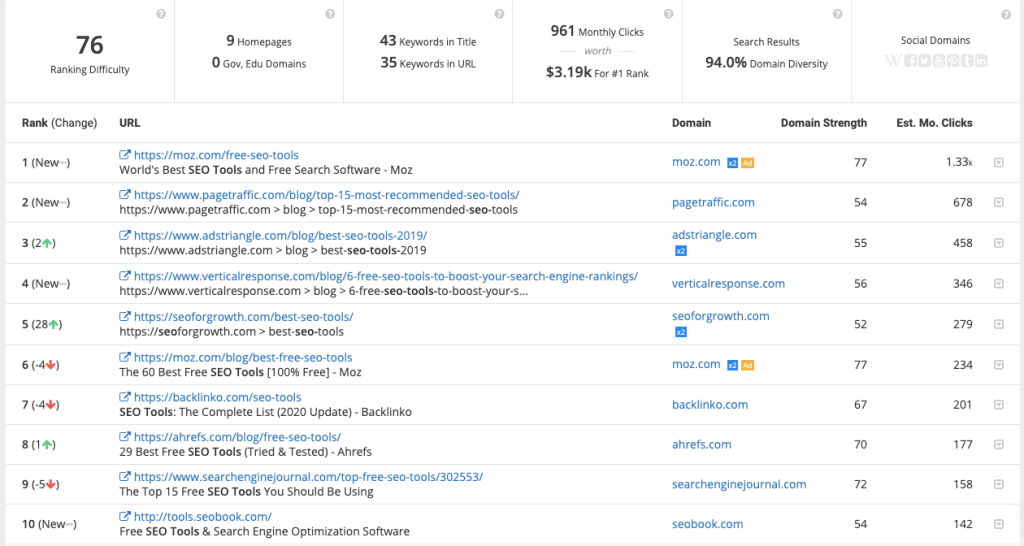Click the seoforgrowth.com domain link
1024x546 pixels.
point(720,316)
